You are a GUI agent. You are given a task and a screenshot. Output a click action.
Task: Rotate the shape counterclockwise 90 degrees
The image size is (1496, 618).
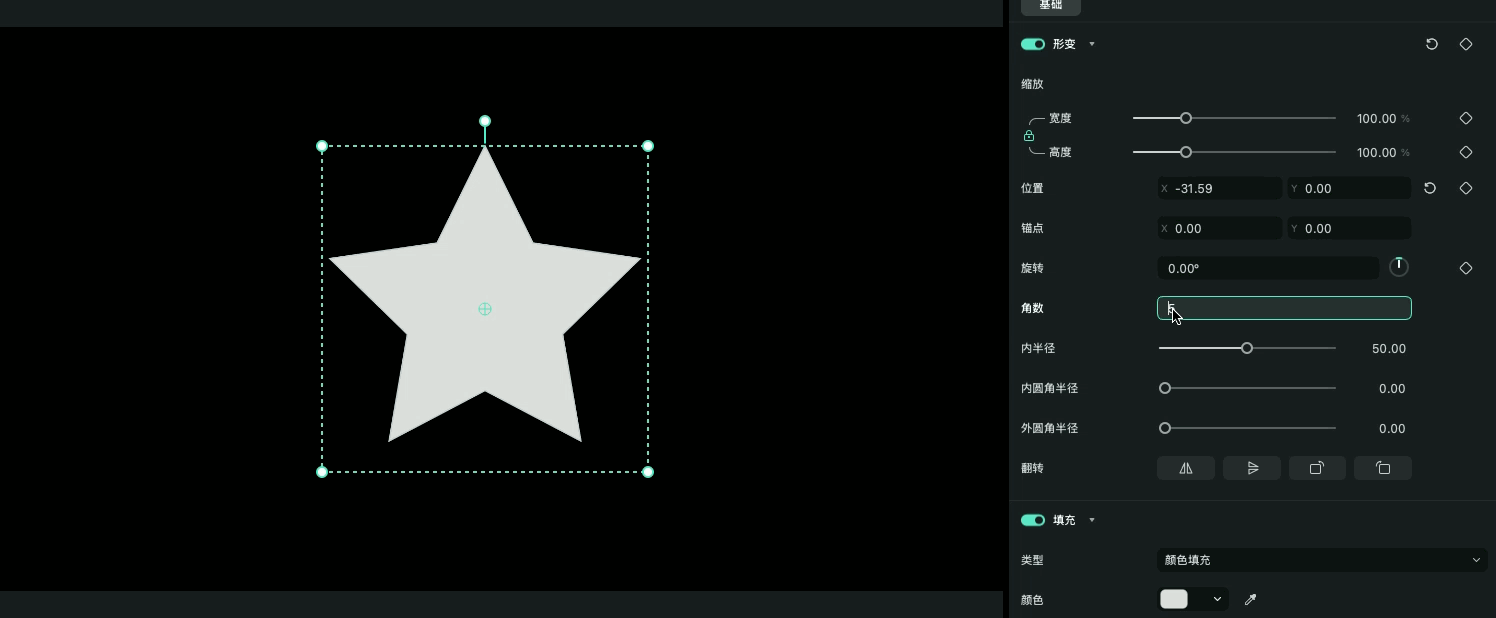tap(1383, 468)
